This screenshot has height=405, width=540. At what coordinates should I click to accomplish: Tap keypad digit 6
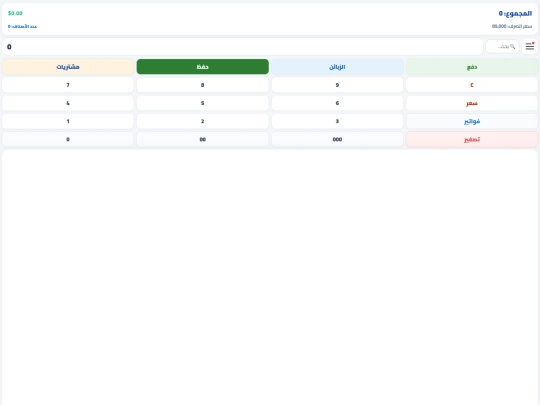pyautogui.click(x=337, y=103)
